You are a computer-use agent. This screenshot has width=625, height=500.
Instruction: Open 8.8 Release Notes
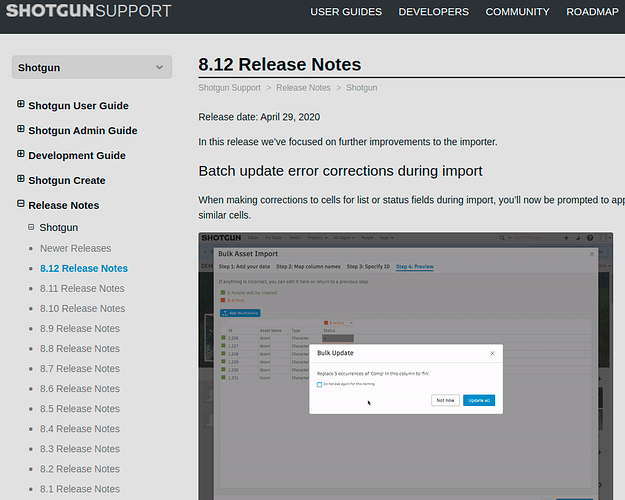coord(80,348)
